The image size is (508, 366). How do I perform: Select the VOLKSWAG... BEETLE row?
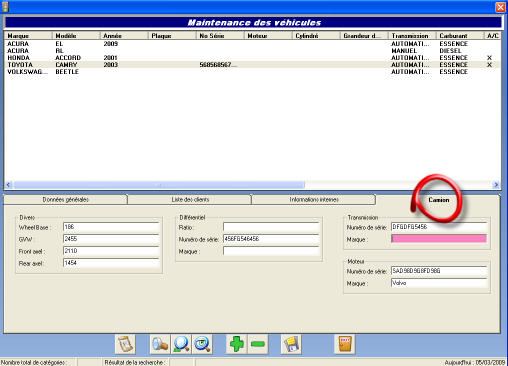click(252, 72)
